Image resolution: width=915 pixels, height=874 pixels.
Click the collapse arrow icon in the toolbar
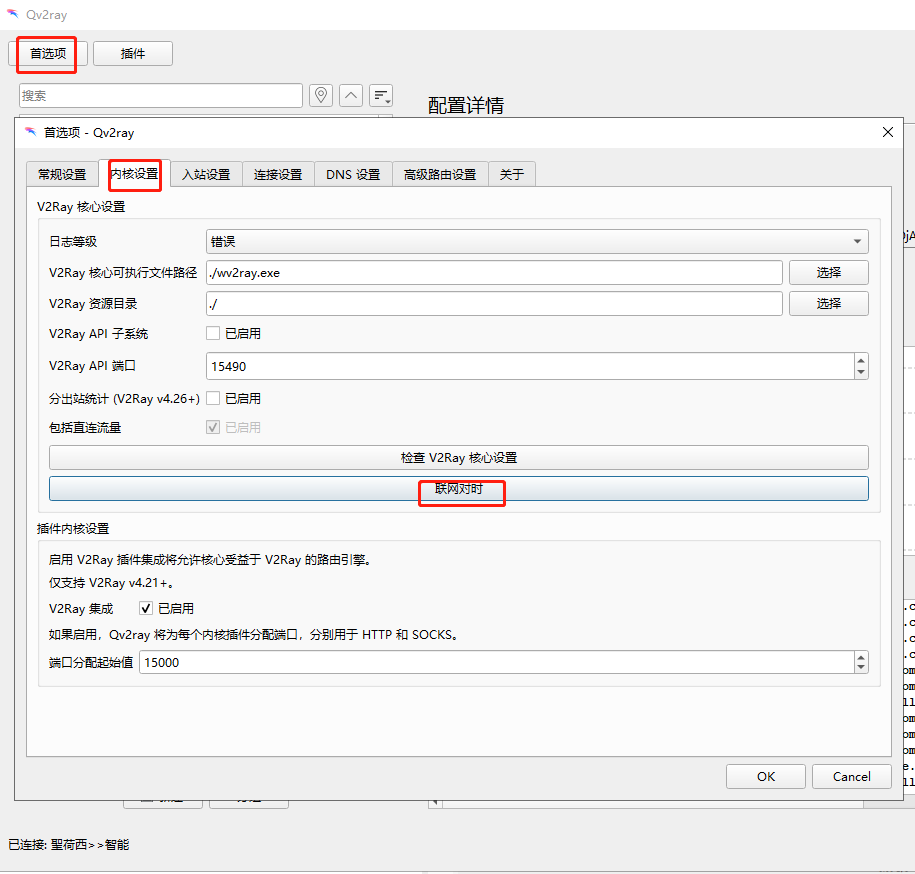350,94
